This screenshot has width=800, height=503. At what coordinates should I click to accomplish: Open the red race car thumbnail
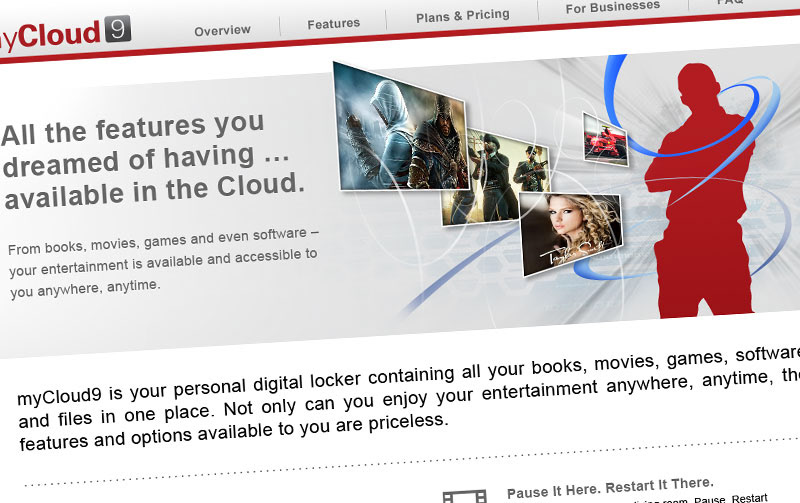pyautogui.click(x=606, y=139)
